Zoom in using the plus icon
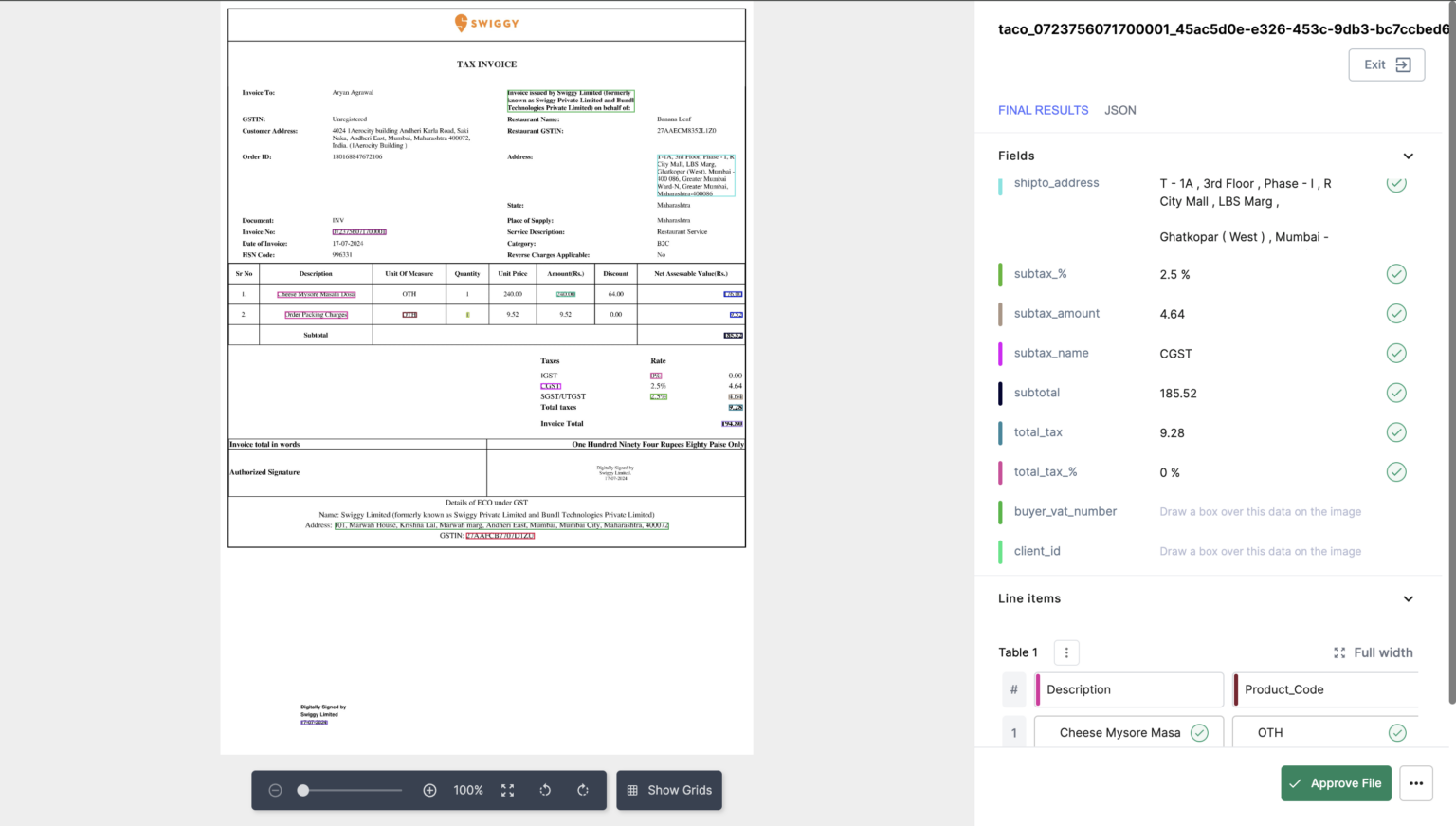Screen dimensions: 1456x826 coord(429,790)
